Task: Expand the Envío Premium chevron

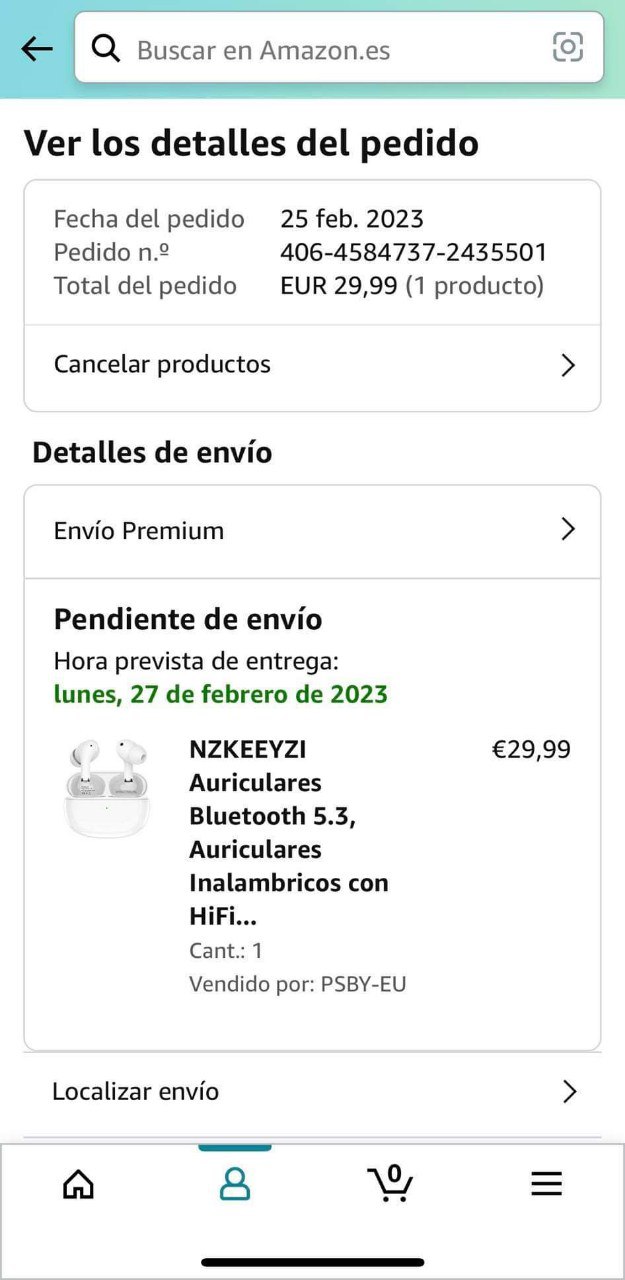Action: tap(568, 530)
